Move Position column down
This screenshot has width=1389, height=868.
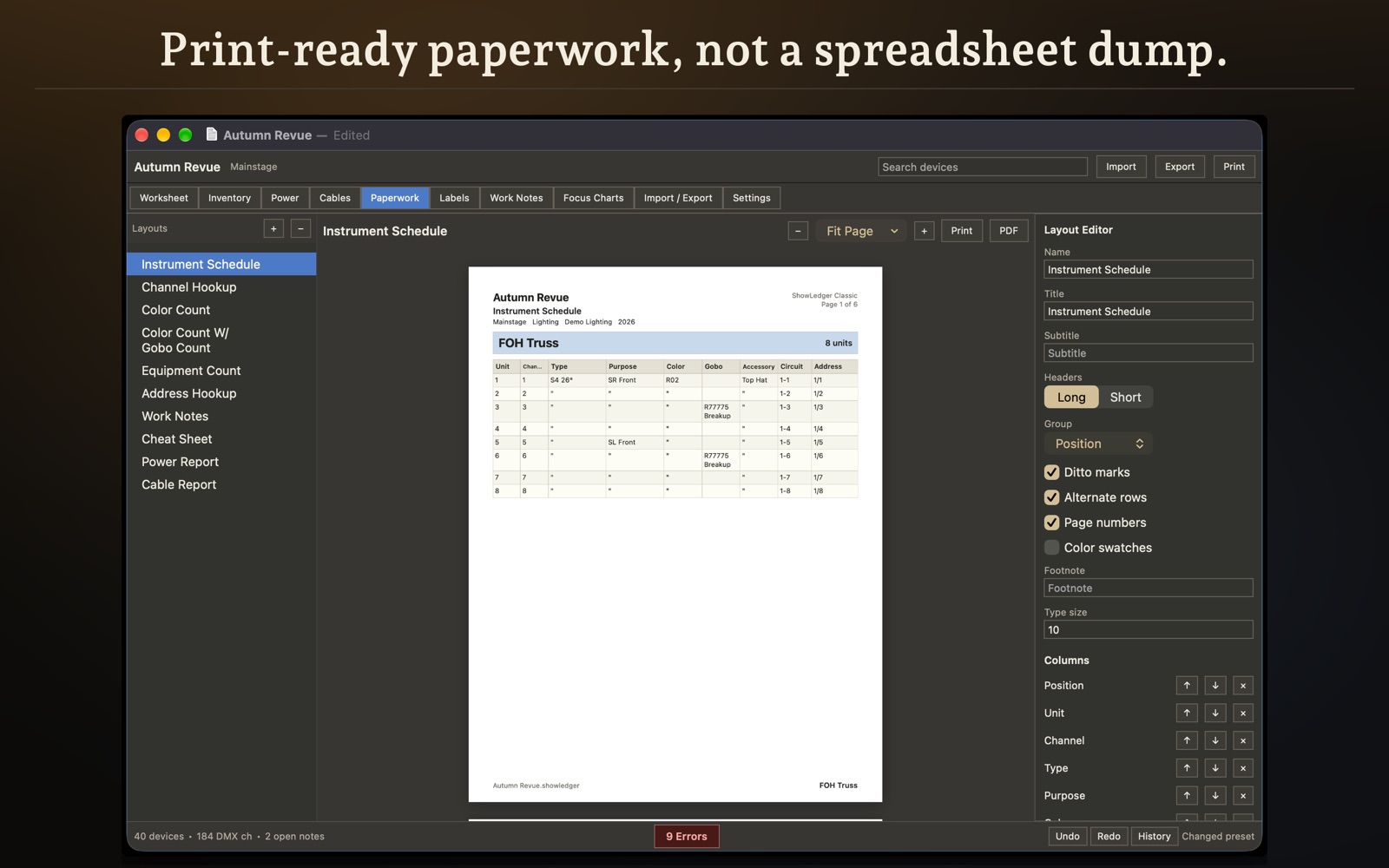pyautogui.click(x=1215, y=686)
